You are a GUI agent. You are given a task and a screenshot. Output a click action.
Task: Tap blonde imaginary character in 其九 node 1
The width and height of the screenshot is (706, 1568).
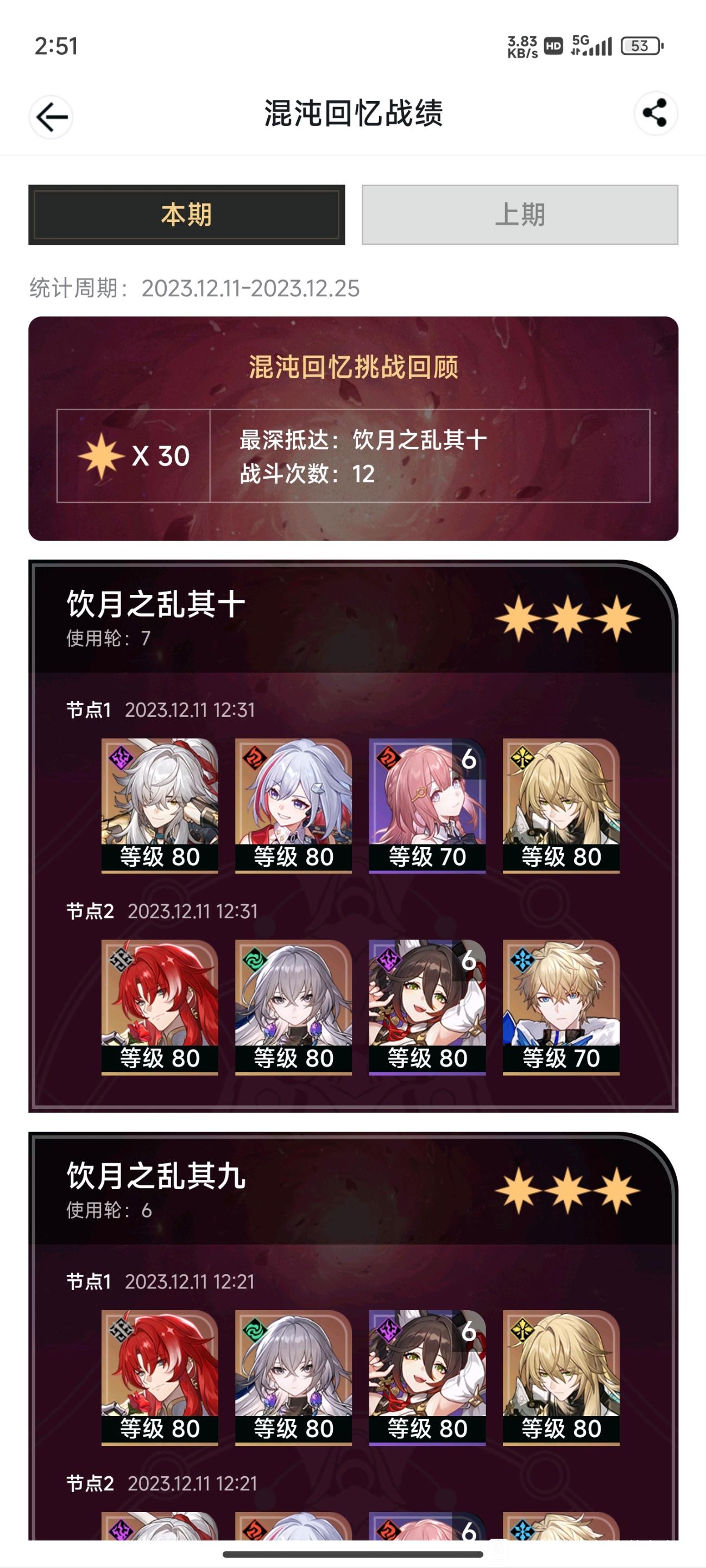pos(561,1377)
